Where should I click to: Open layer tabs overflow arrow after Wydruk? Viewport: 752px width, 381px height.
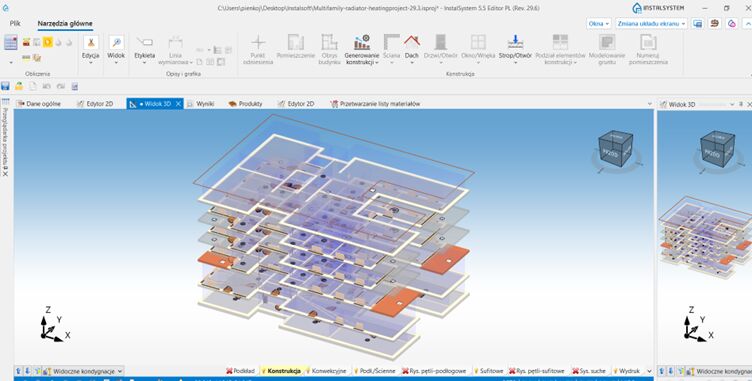[649, 371]
